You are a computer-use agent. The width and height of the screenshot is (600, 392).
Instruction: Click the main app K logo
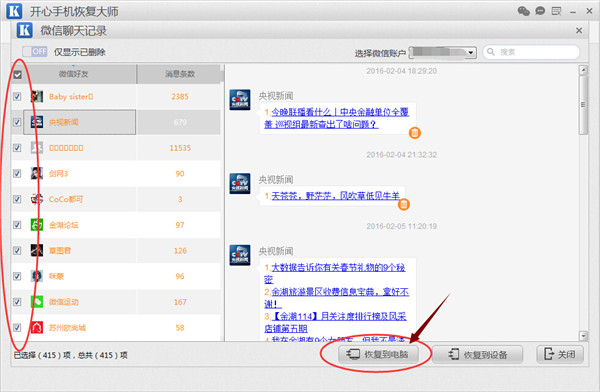14,11
